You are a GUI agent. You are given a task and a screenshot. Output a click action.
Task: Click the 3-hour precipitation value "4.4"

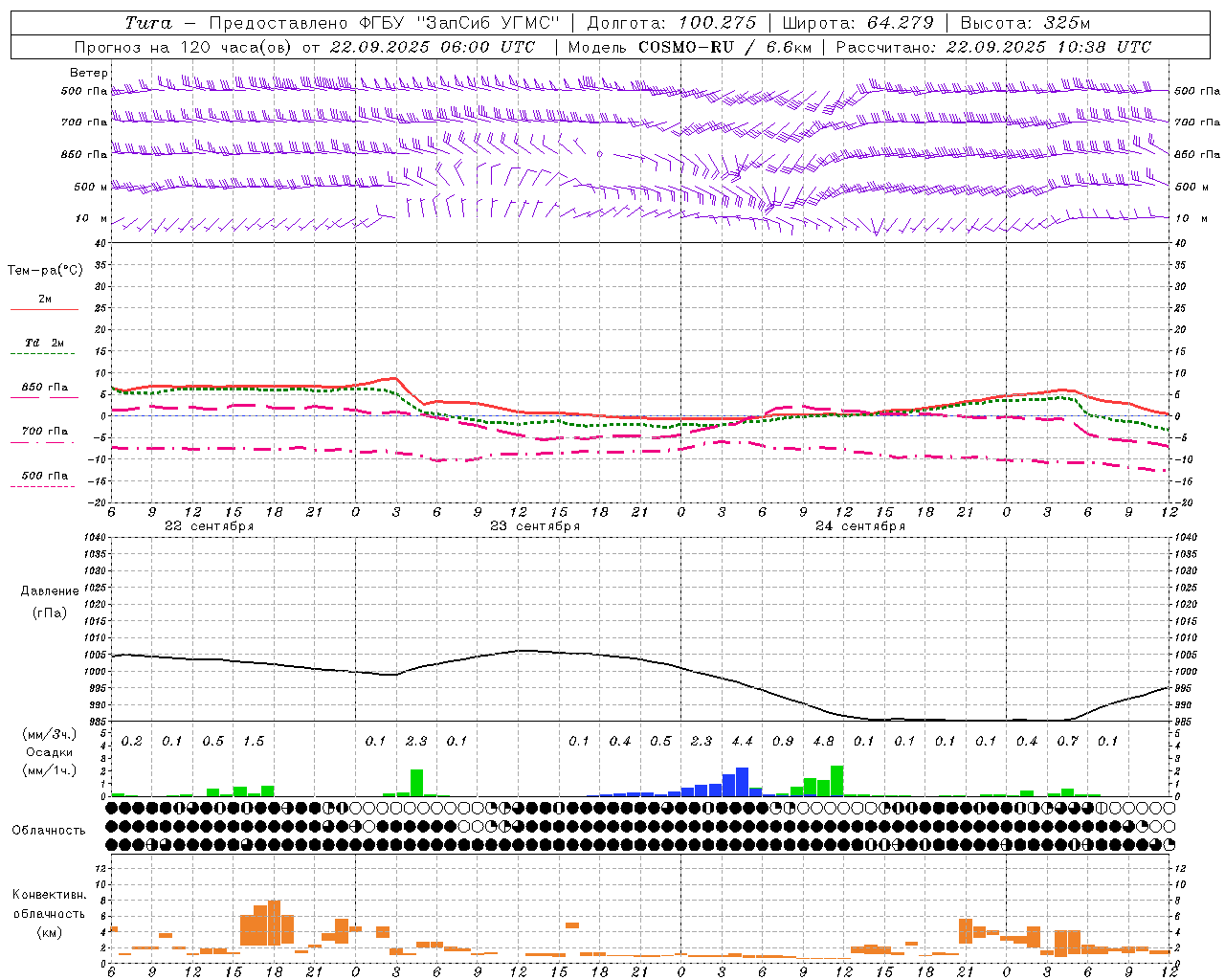(742, 742)
